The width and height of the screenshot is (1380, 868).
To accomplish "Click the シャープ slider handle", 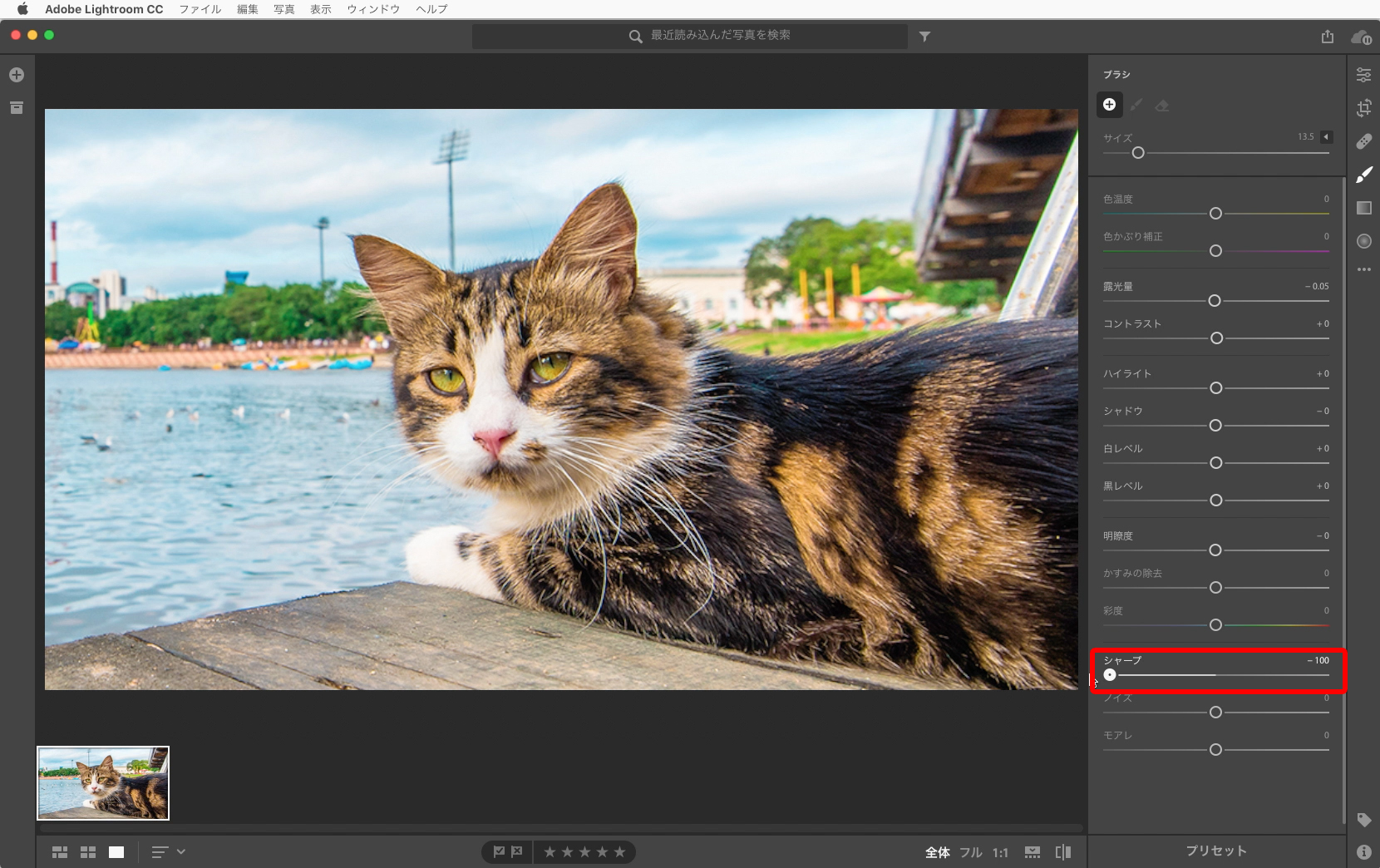I will [x=1110, y=675].
